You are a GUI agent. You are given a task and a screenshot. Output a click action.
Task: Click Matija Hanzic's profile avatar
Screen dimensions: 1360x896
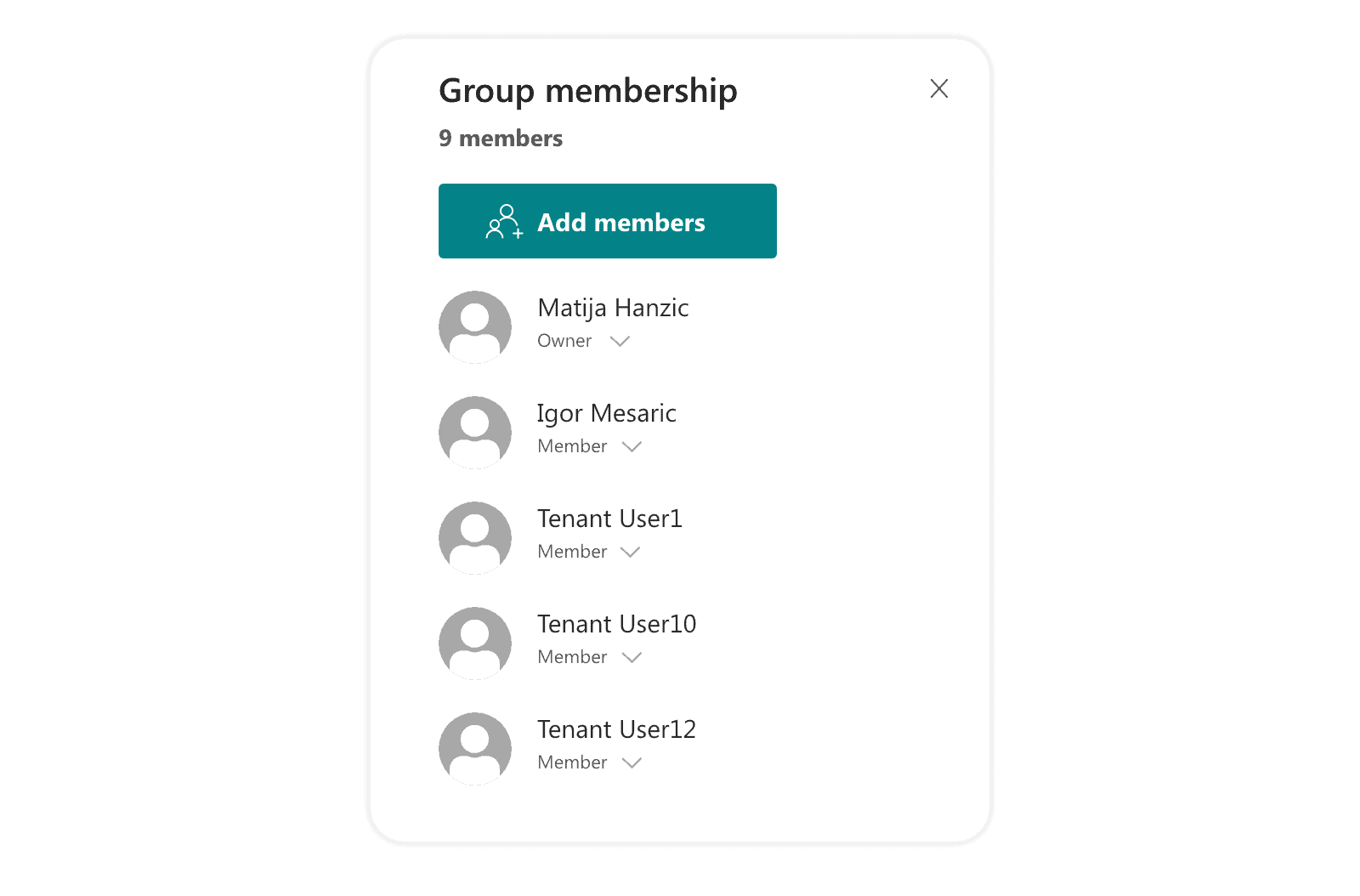[474, 326]
